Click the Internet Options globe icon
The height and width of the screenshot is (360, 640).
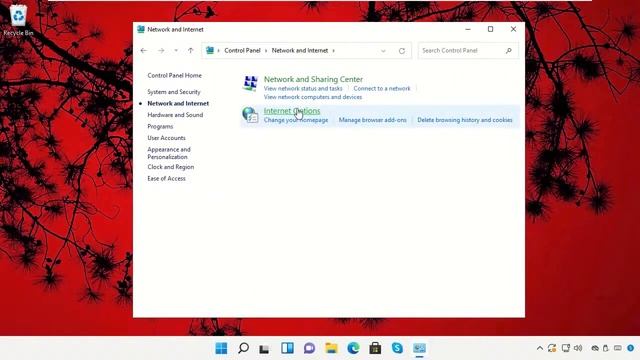coord(250,115)
